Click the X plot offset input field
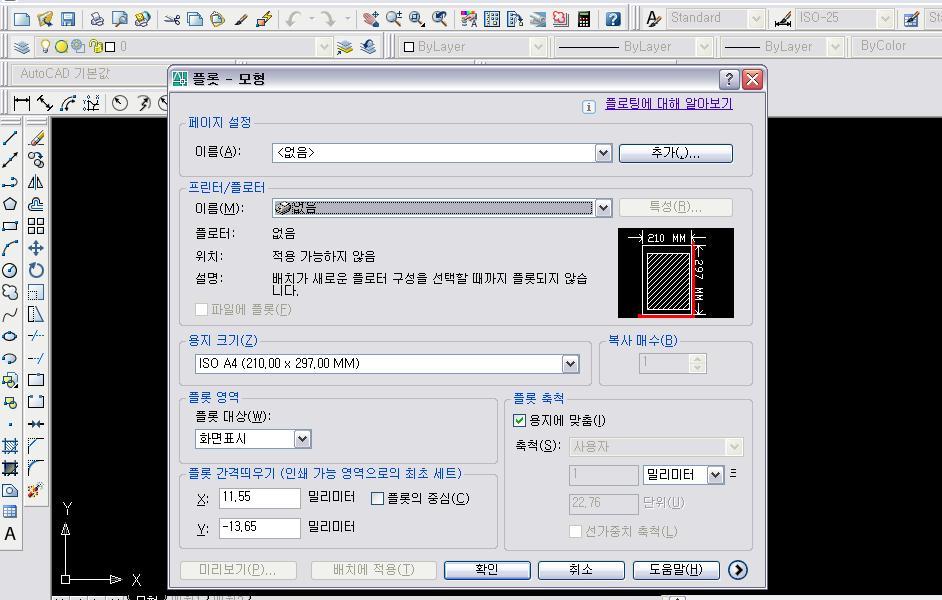The height and width of the screenshot is (600, 942). coord(260,498)
